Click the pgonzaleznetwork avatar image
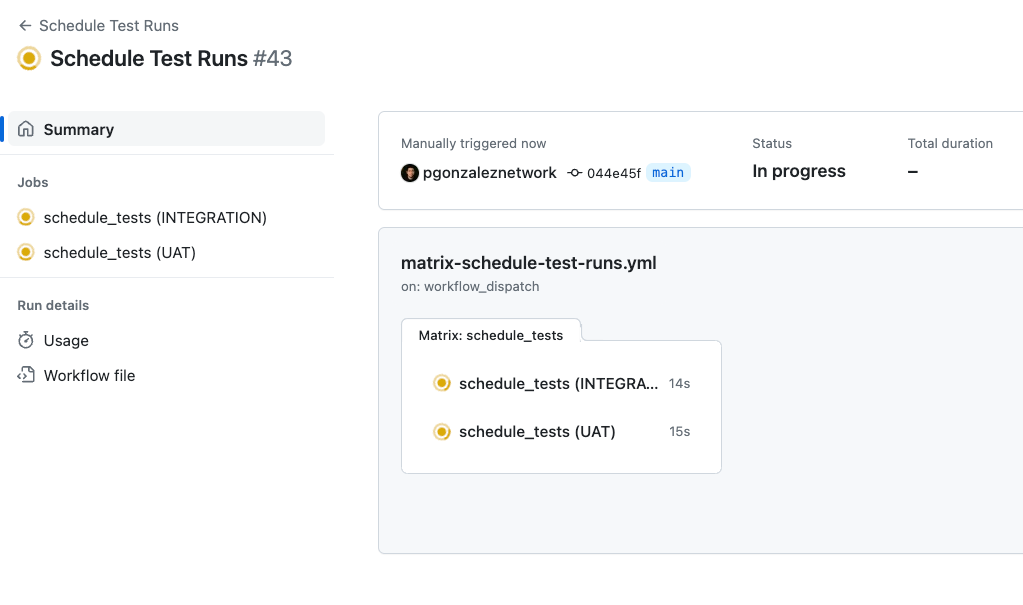 pyautogui.click(x=410, y=173)
